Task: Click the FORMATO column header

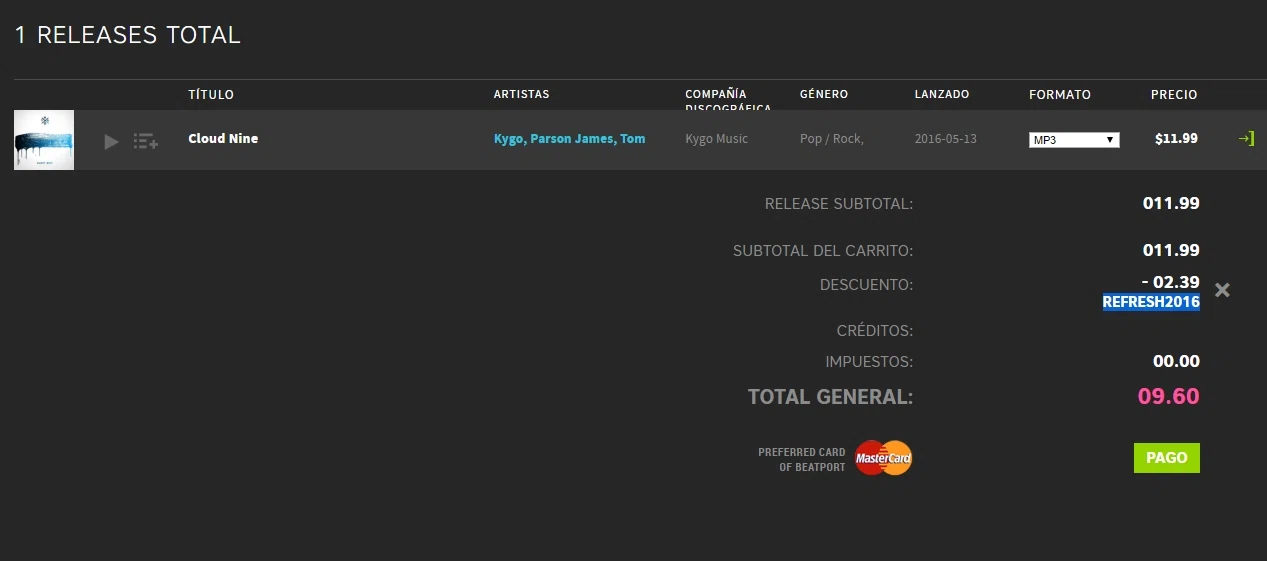Action: pos(1060,95)
